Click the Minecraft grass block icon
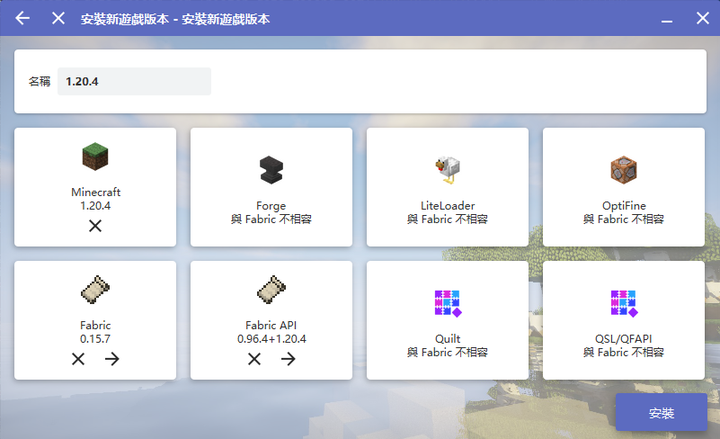 tap(95, 156)
